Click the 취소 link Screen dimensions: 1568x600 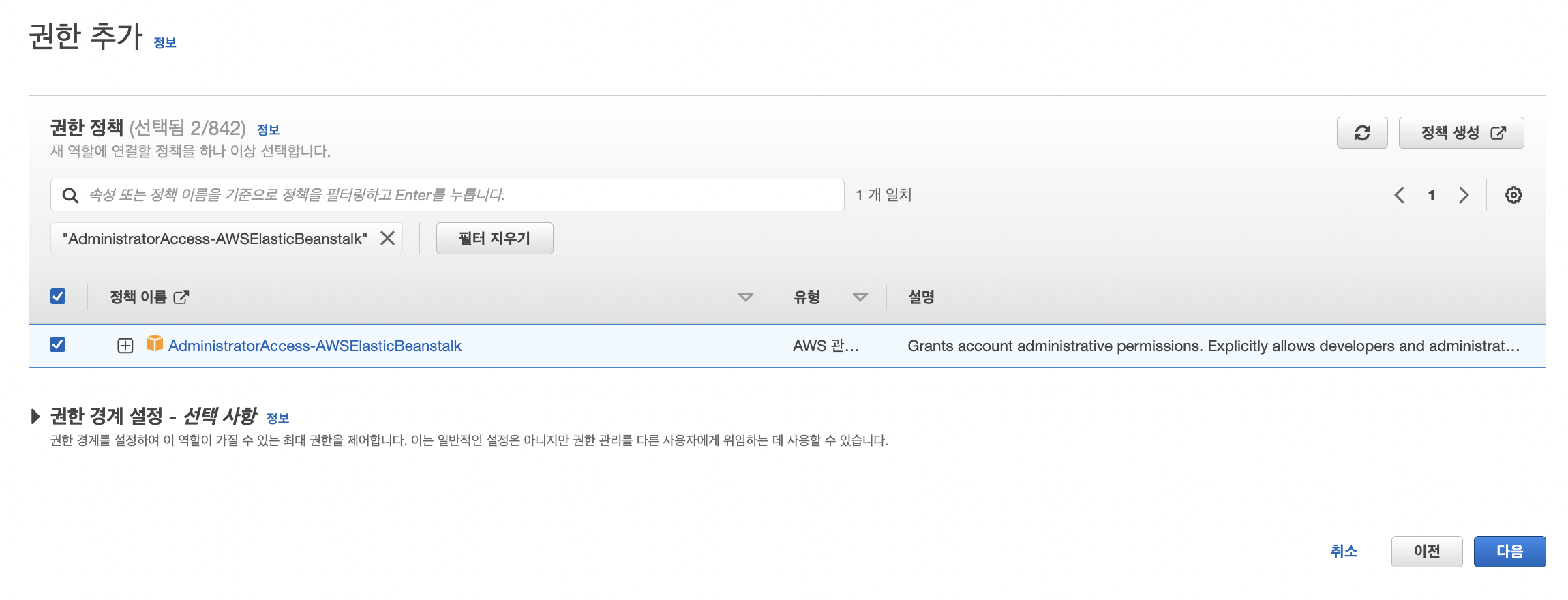[x=1344, y=552]
